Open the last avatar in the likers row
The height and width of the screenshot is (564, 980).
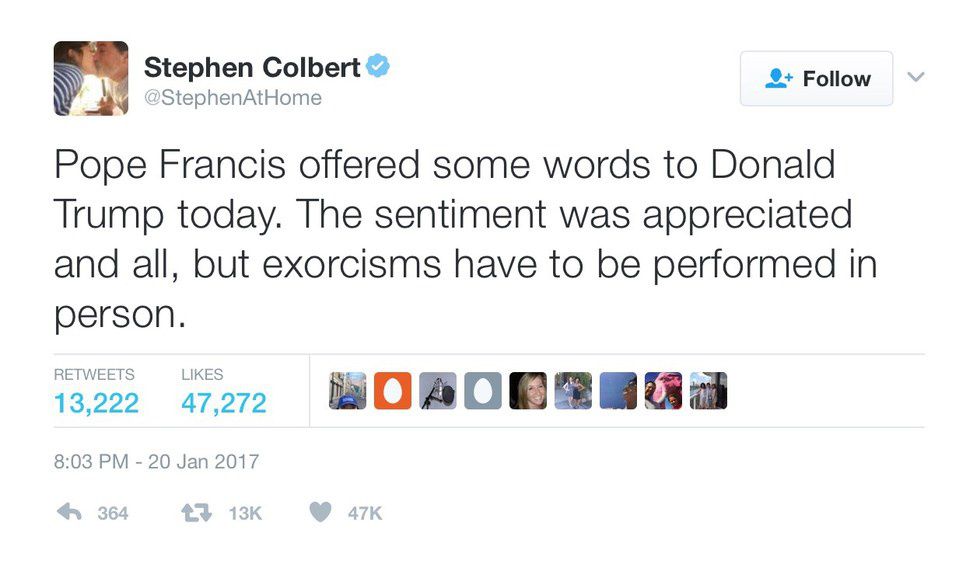pos(708,391)
